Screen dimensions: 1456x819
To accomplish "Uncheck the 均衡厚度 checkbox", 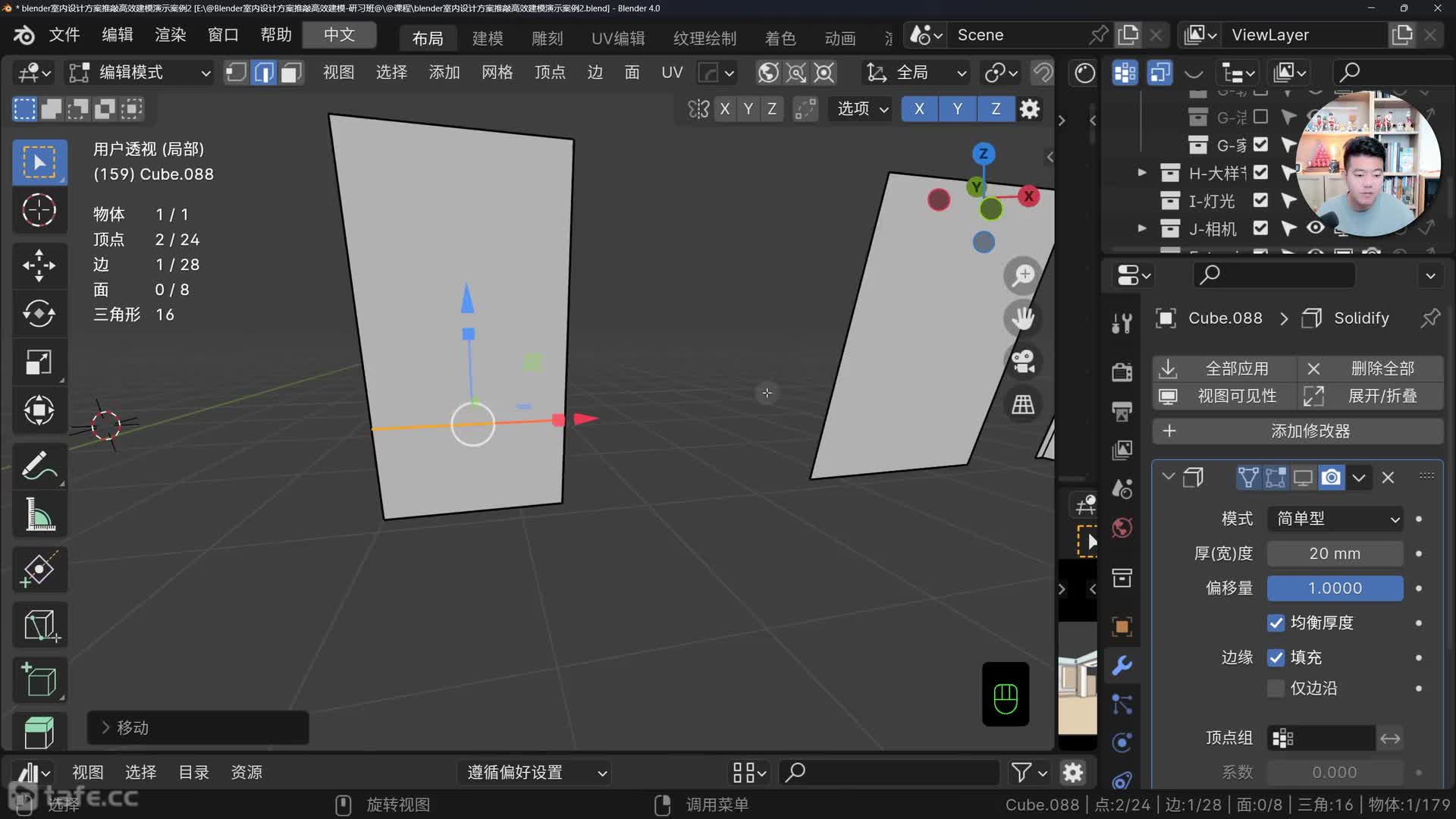I will pyautogui.click(x=1276, y=623).
